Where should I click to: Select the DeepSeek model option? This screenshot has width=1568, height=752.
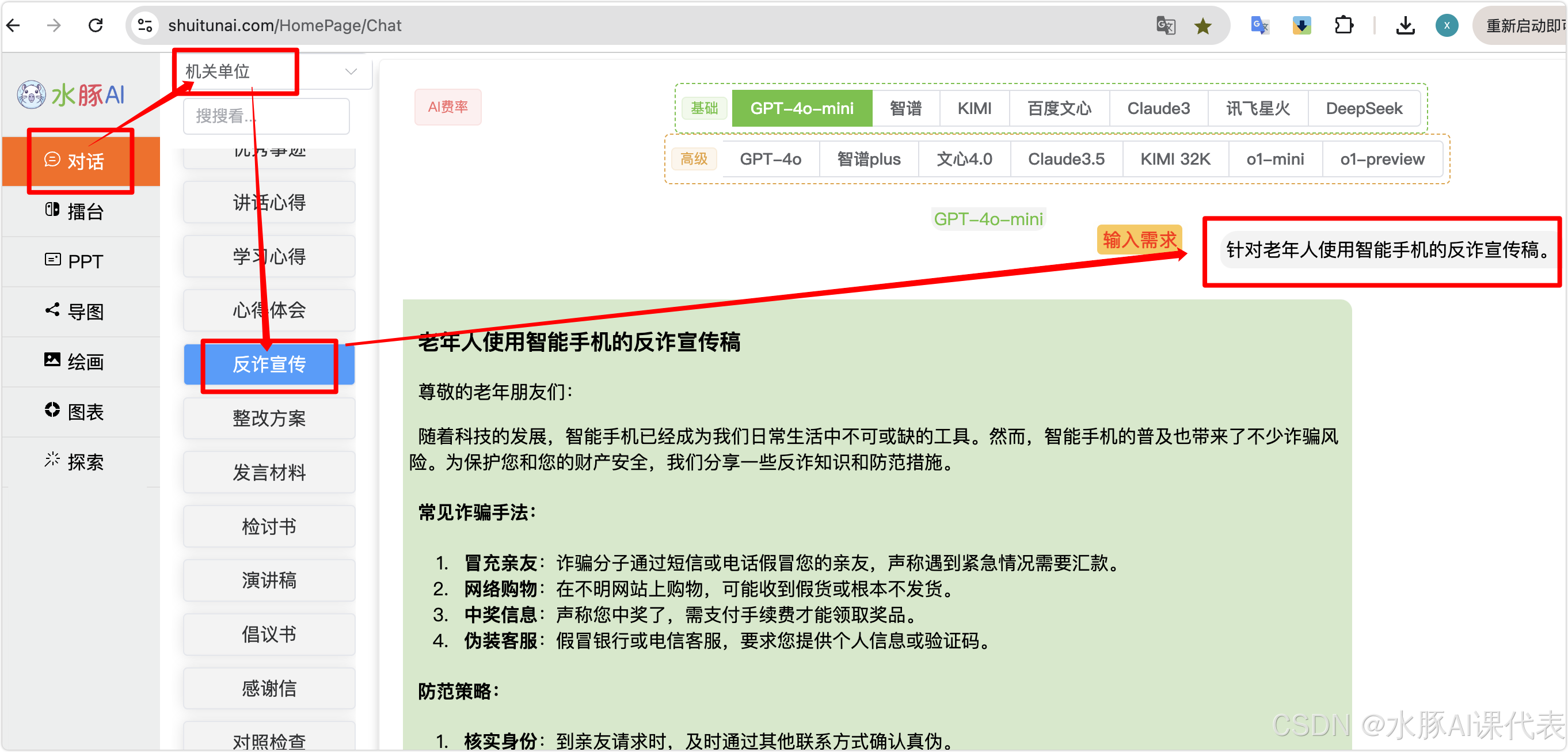click(1364, 108)
